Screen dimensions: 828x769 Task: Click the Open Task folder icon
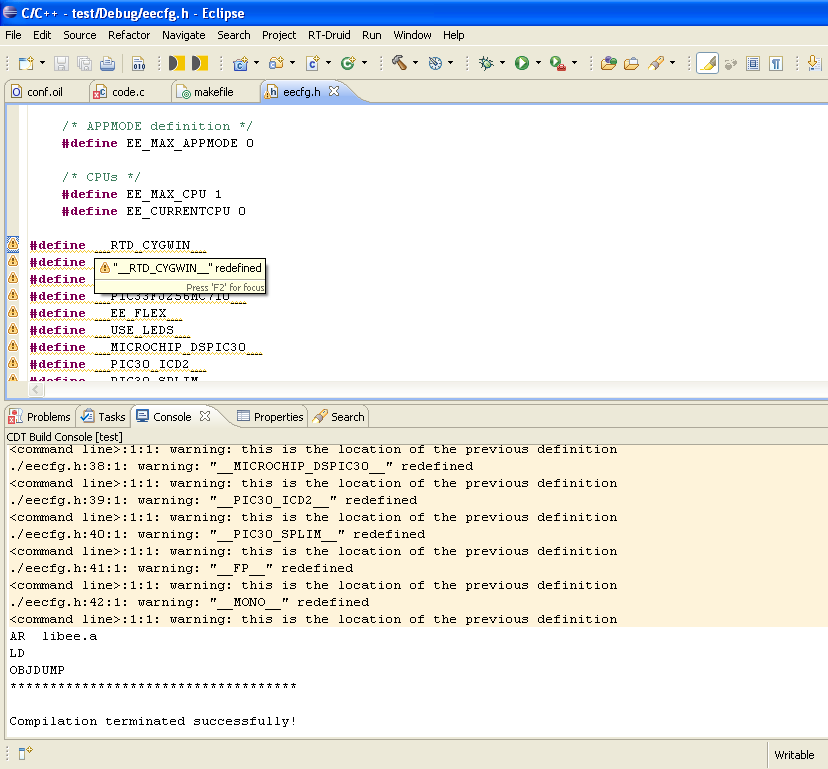(632, 63)
